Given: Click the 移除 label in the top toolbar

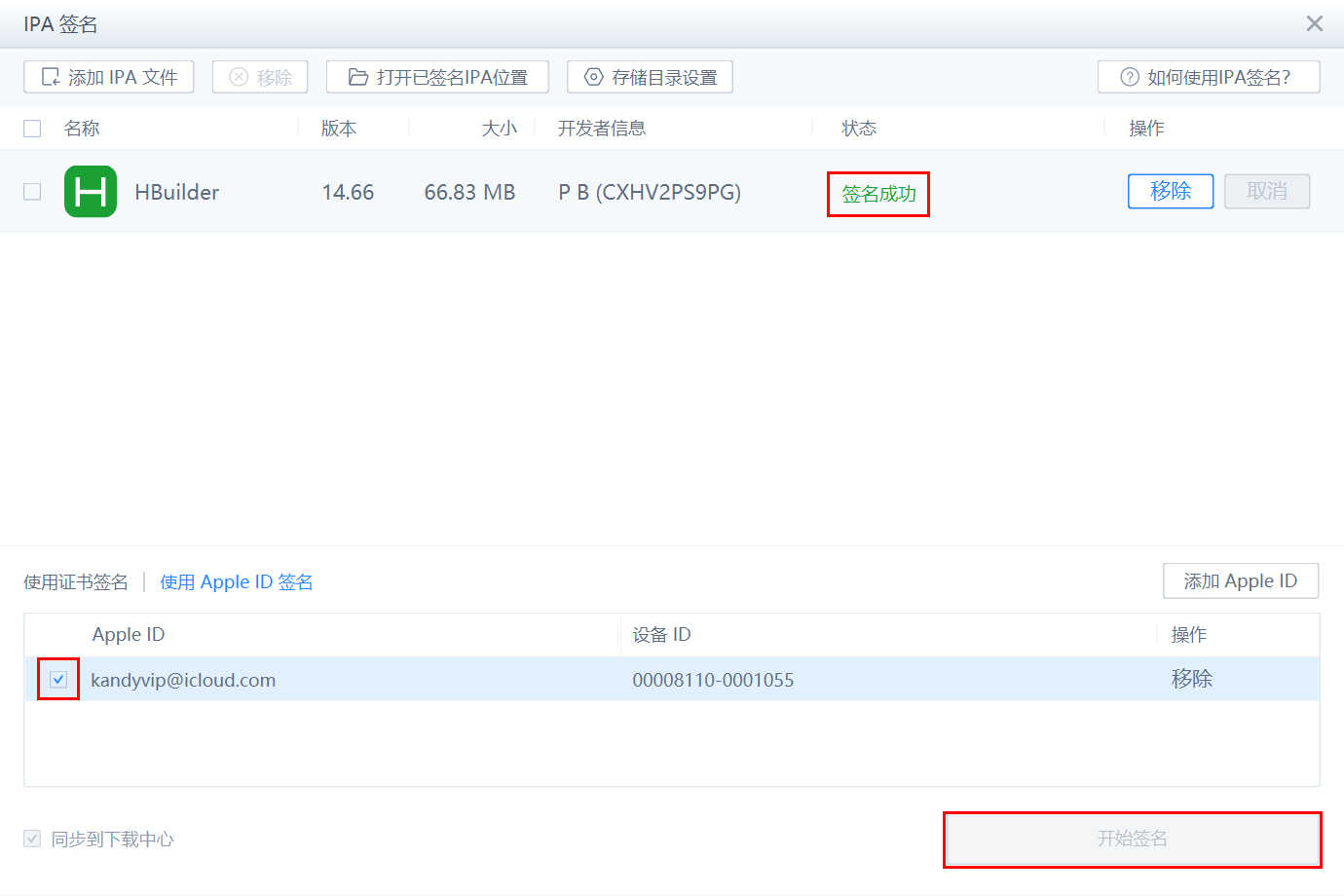Looking at the screenshot, I should pyautogui.click(x=275, y=78).
